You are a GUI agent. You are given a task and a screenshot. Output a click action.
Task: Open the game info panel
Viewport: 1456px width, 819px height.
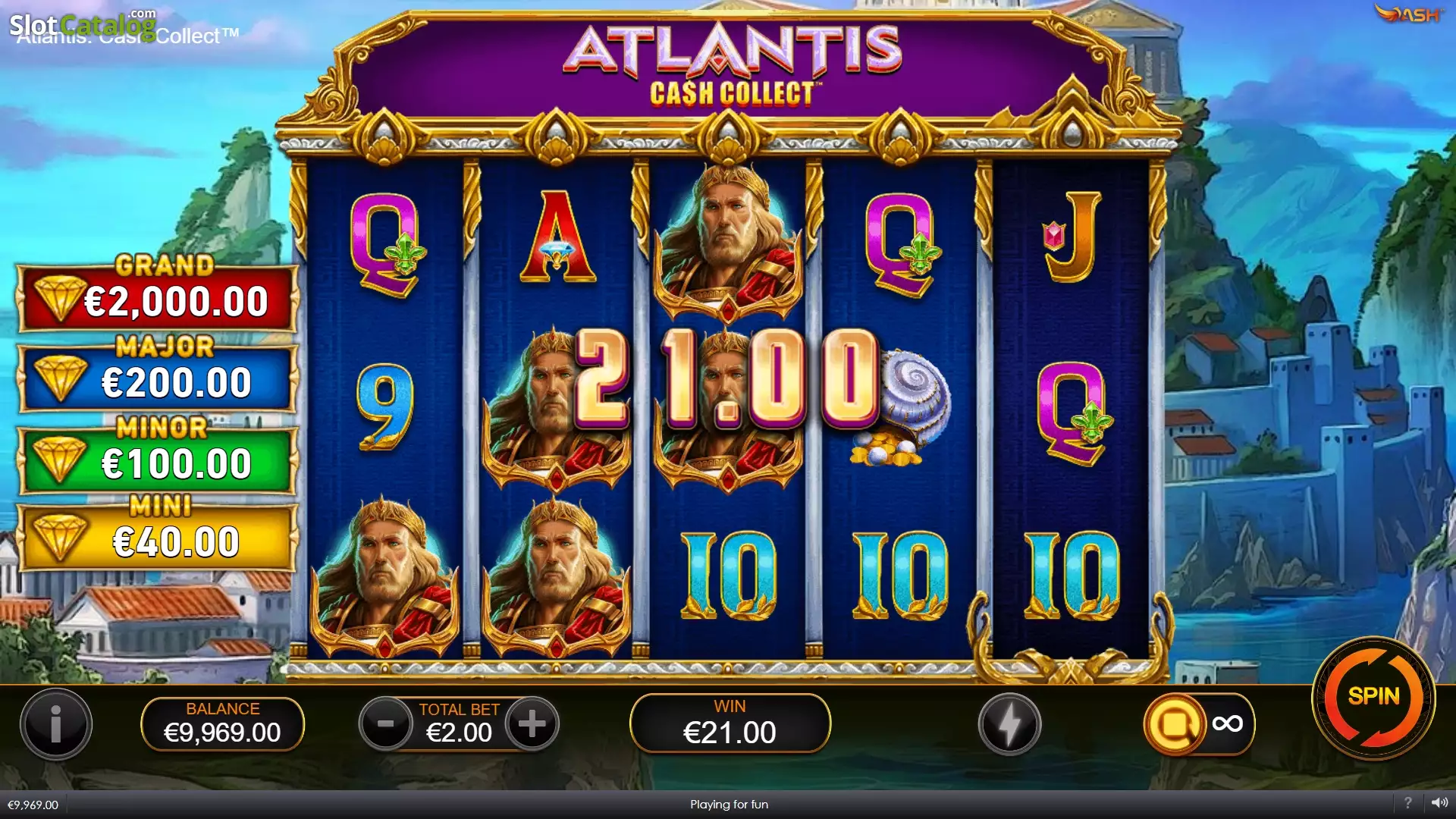pyautogui.click(x=56, y=724)
